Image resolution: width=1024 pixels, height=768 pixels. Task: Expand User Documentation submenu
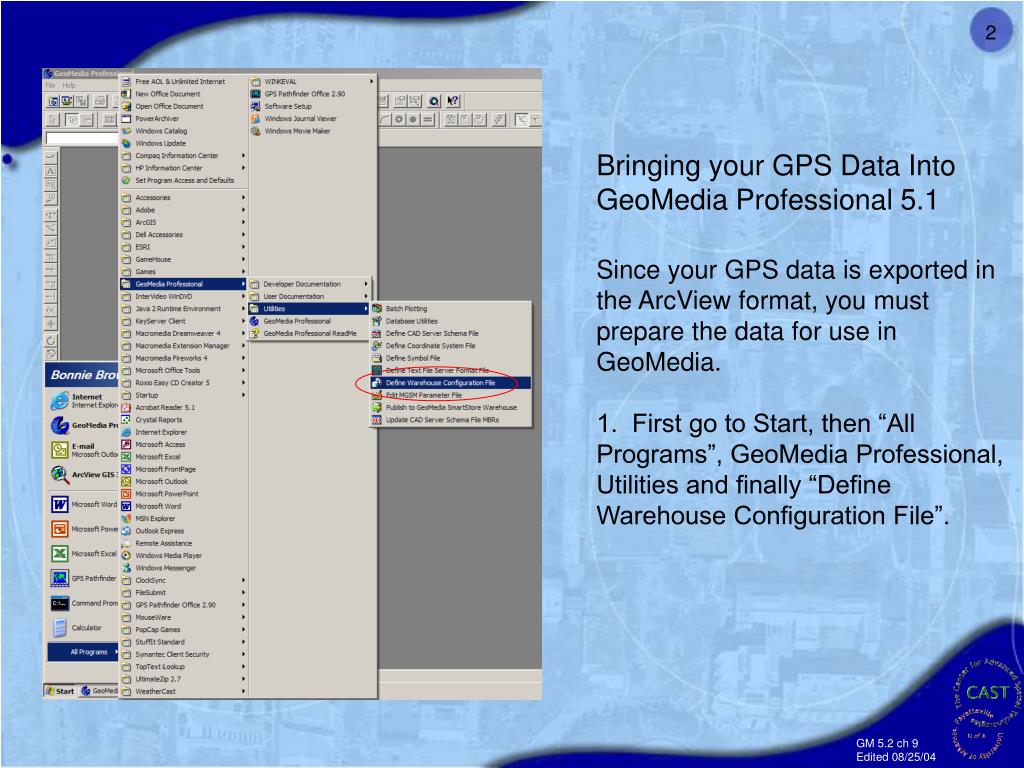coord(310,296)
